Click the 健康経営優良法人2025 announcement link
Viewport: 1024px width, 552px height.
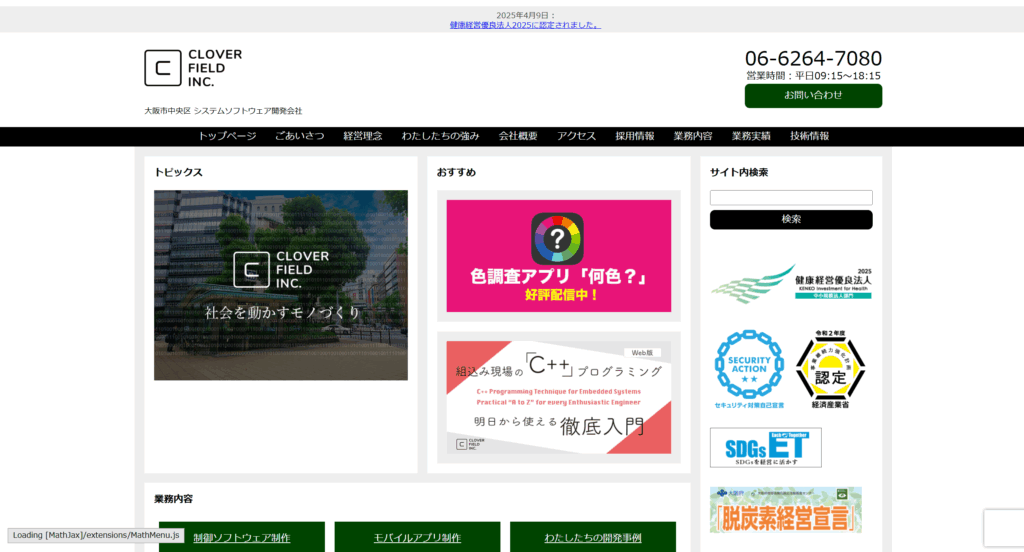click(525, 25)
